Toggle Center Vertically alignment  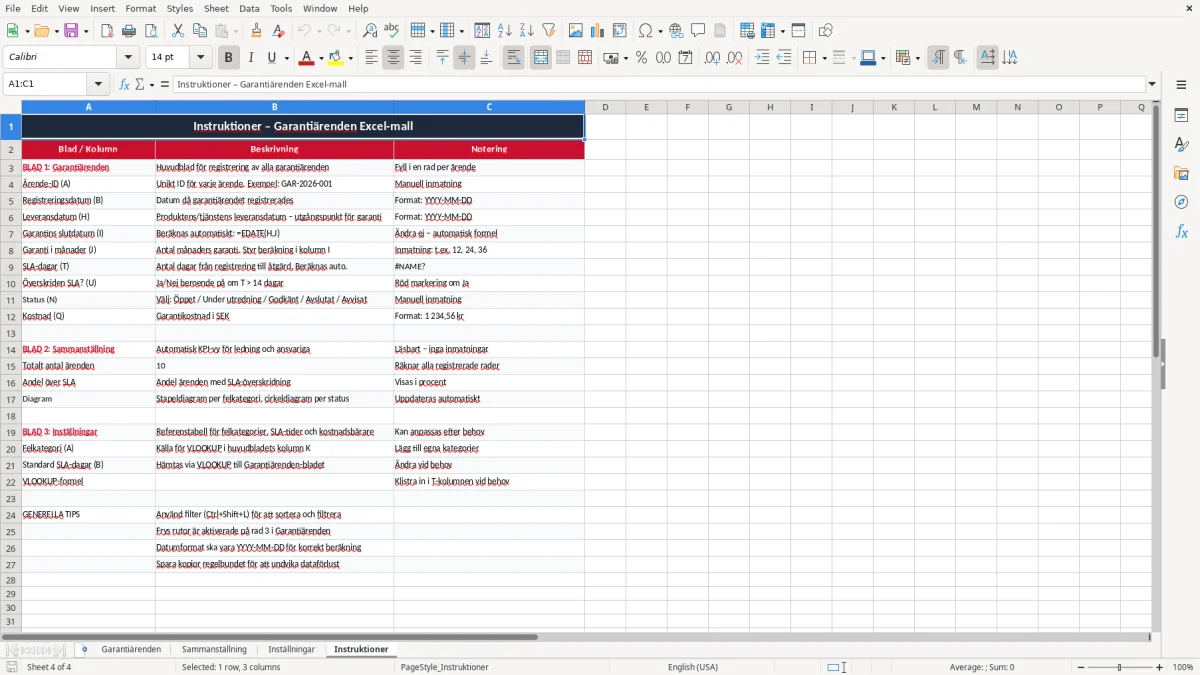[464, 58]
